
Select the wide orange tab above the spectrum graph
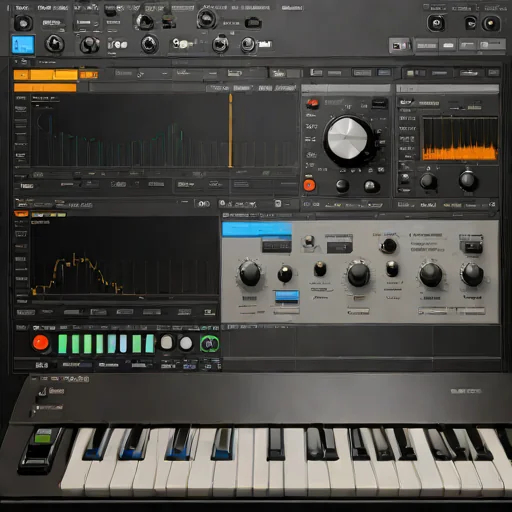point(46,75)
